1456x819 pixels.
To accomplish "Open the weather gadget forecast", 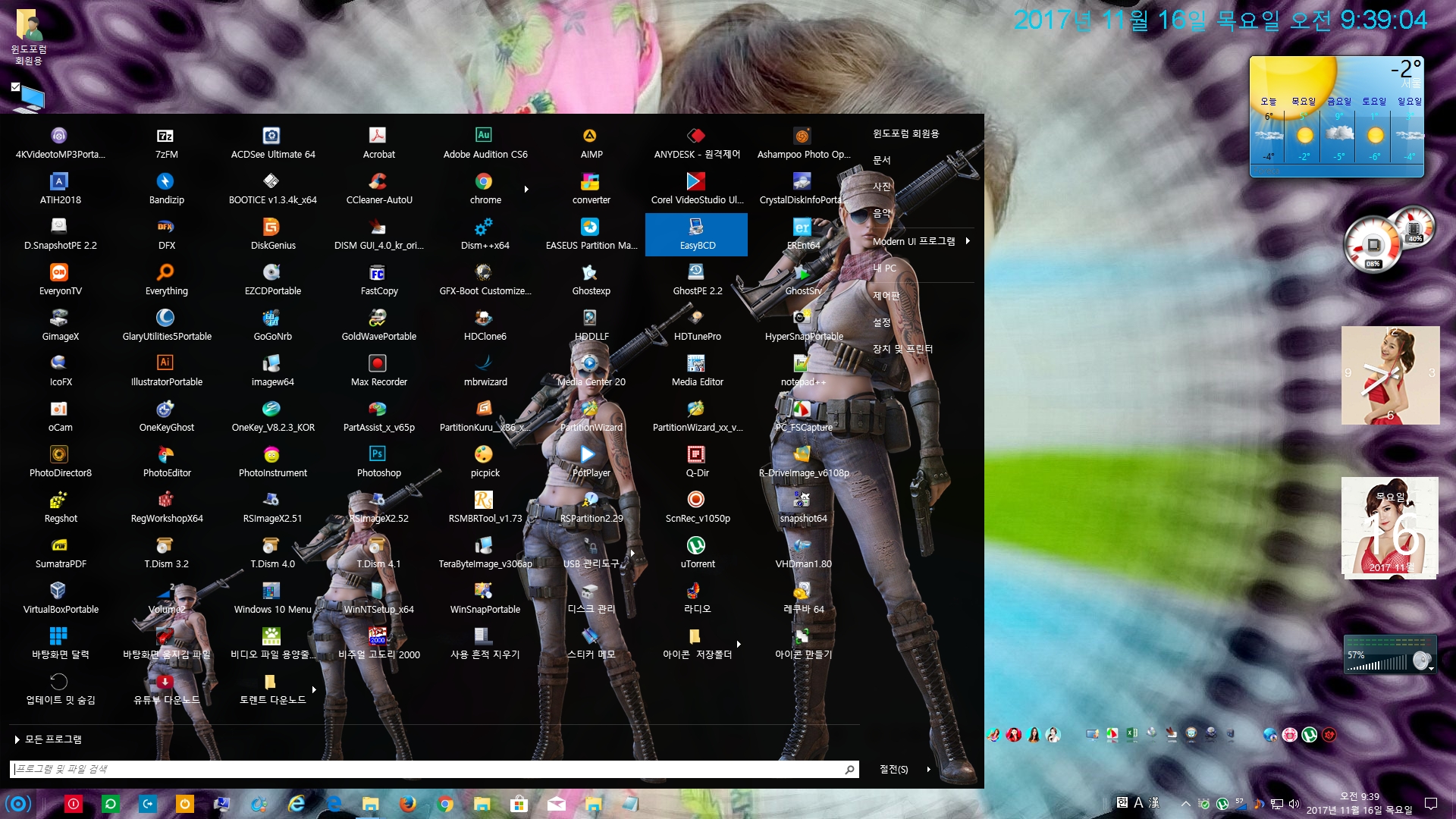I will click(x=1337, y=117).
